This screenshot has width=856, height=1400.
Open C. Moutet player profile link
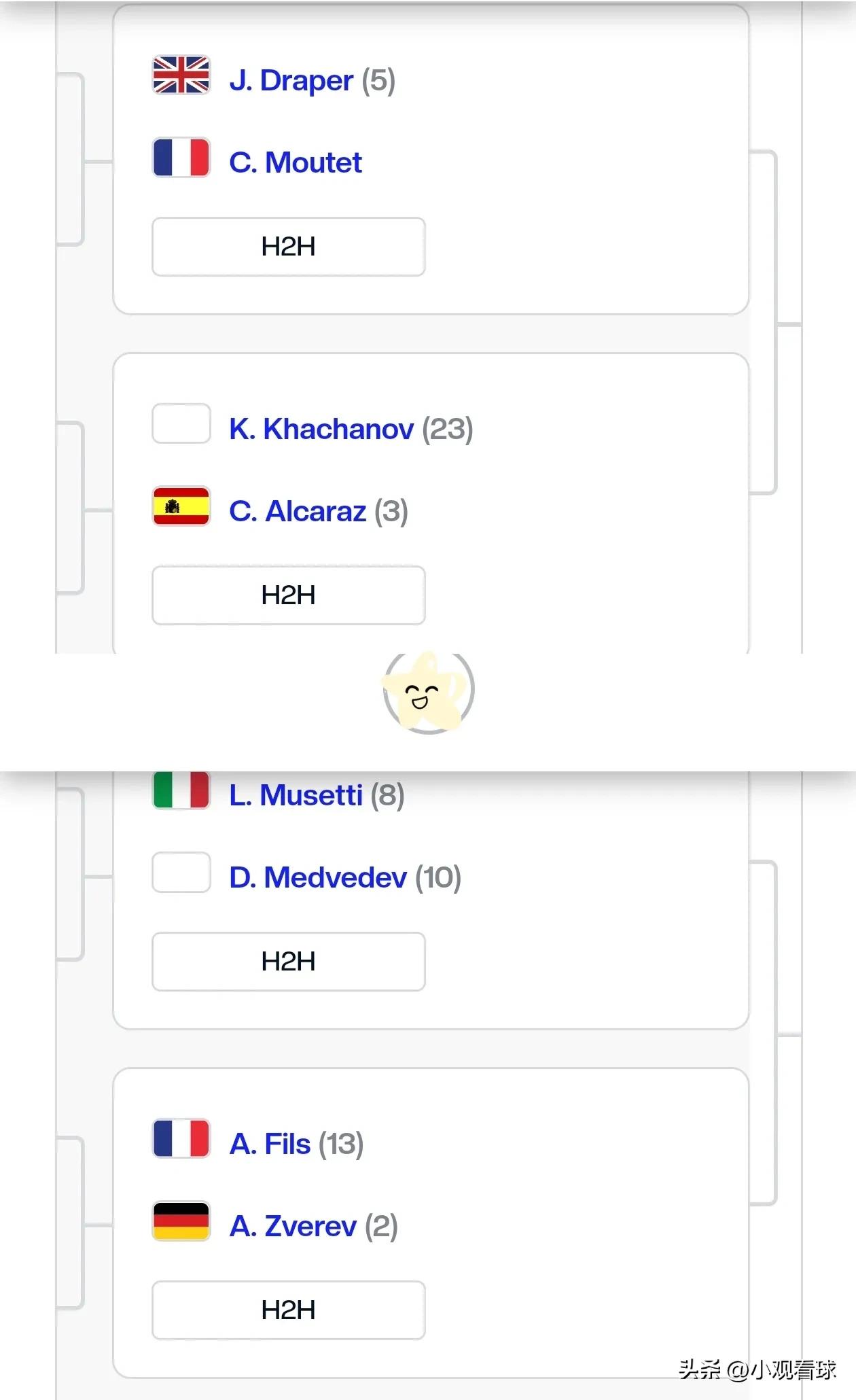[x=296, y=162]
